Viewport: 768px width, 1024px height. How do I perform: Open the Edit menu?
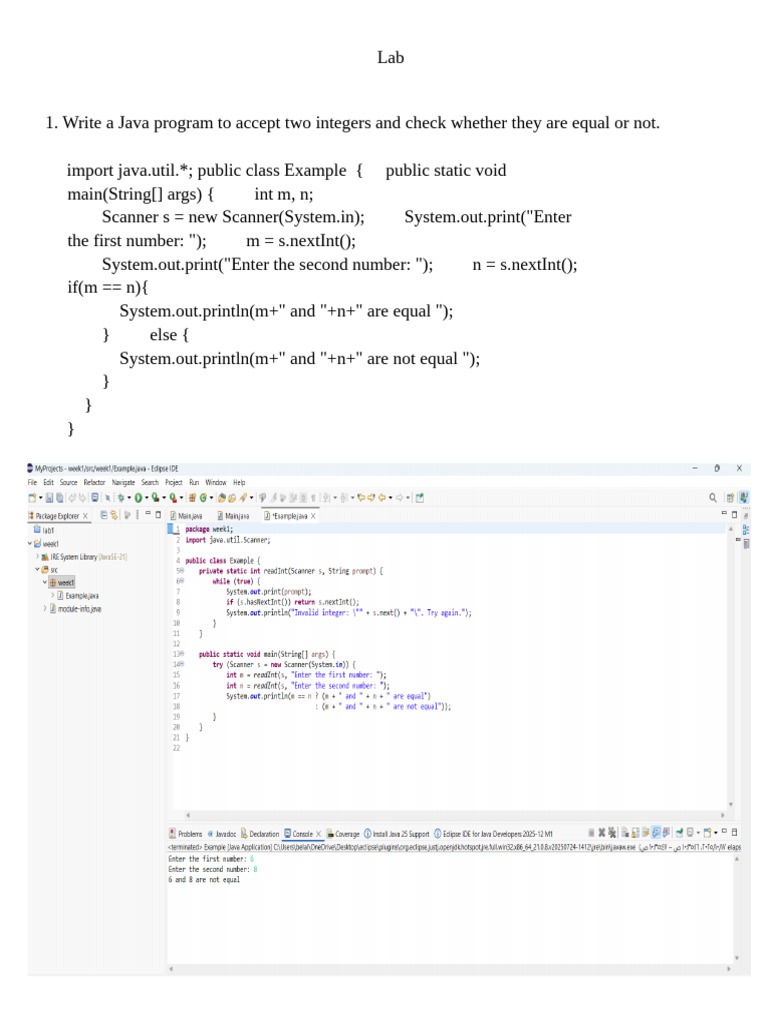[x=48, y=483]
